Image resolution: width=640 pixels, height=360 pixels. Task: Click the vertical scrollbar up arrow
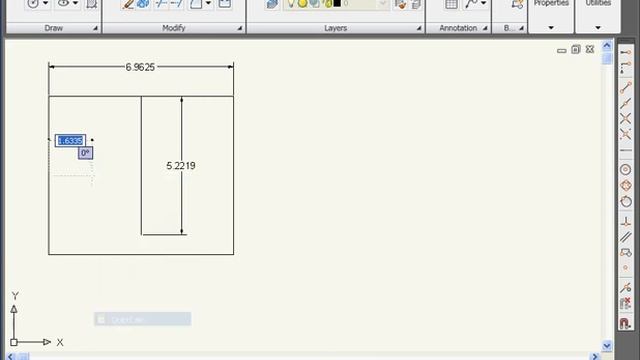click(x=607, y=46)
